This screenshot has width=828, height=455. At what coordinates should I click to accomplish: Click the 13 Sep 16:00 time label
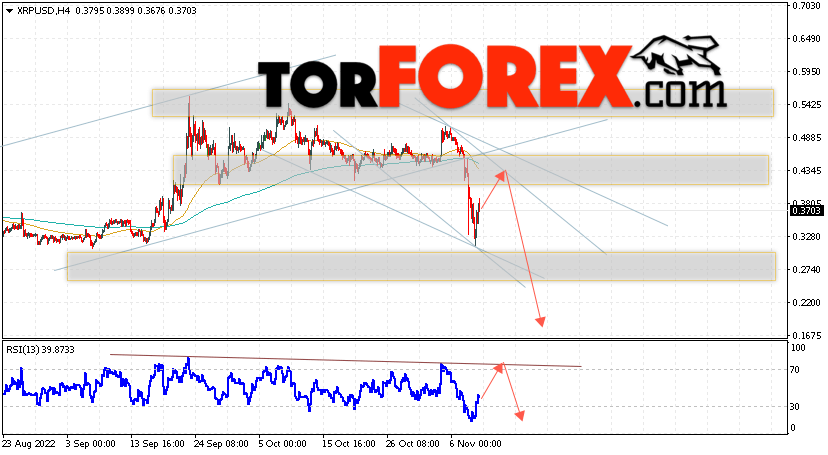pos(157,443)
